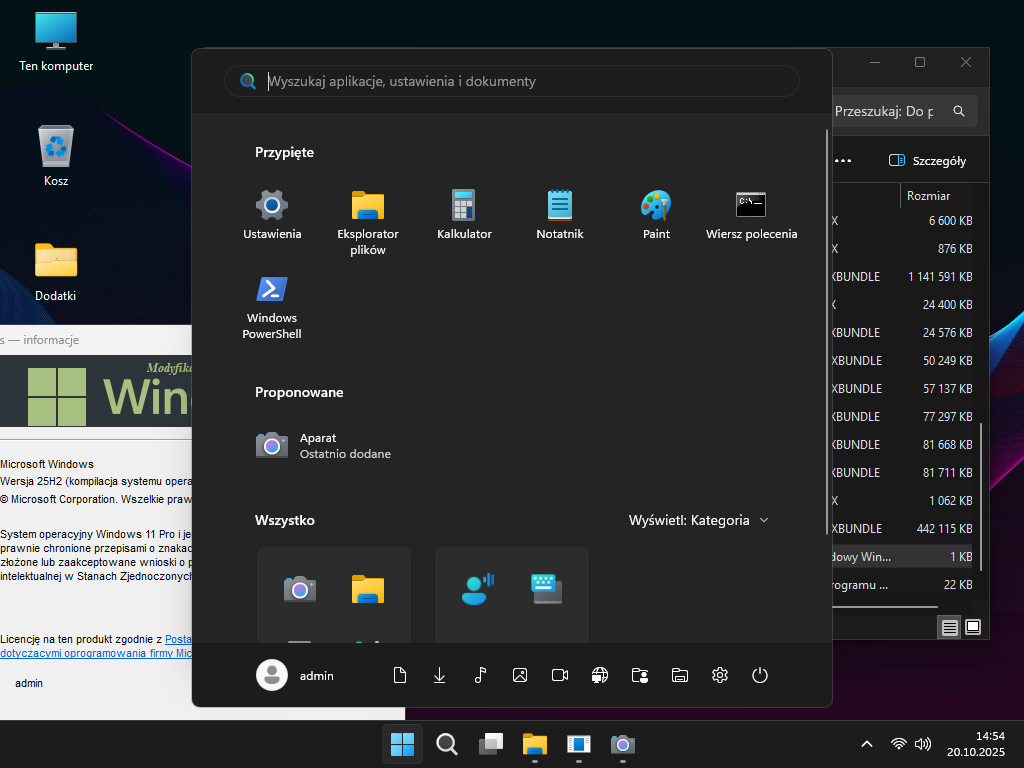
Task: Open Music folder shortcut icon
Action: (480, 675)
